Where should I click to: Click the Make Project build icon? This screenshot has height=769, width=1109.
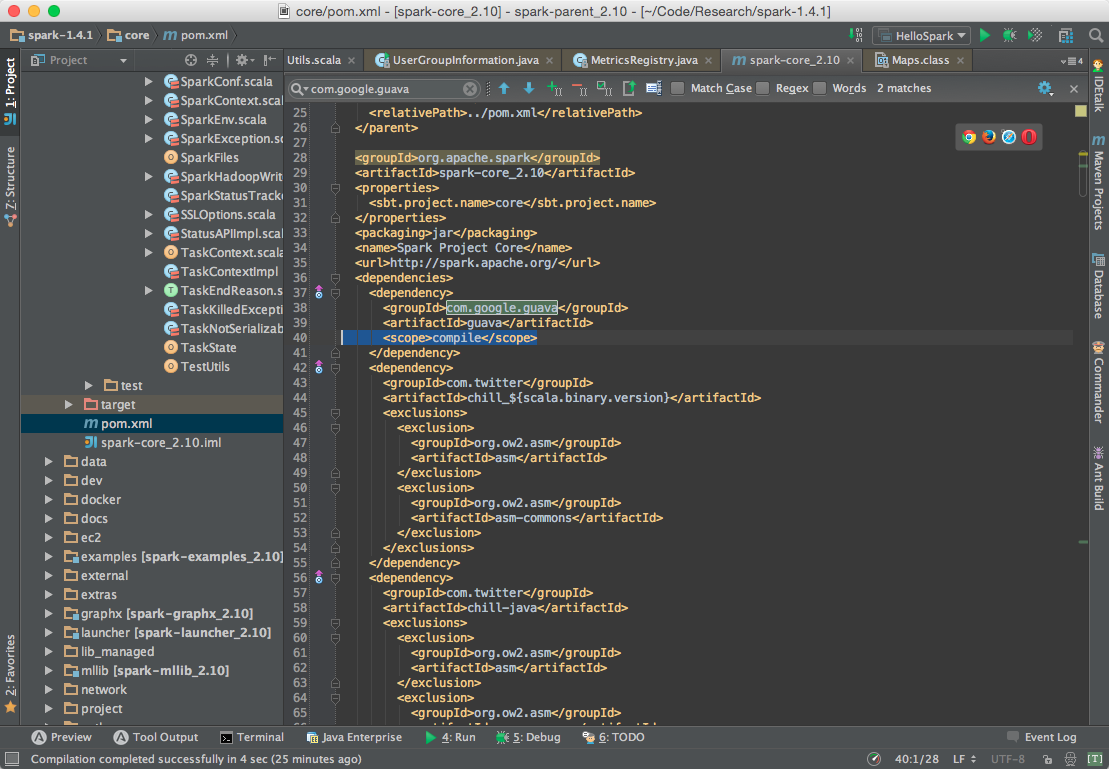coord(853,35)
